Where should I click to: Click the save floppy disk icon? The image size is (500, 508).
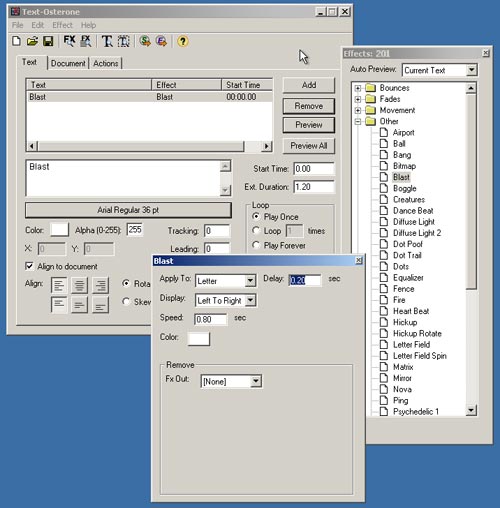coord(48,41)
